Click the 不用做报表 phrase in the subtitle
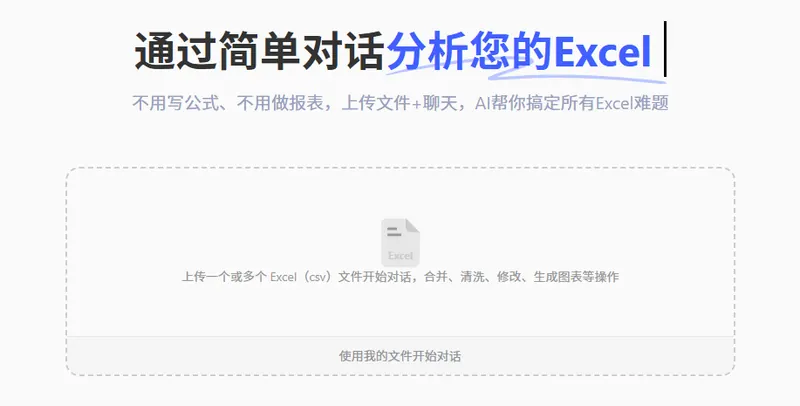The width and height of the screenshot is (800, 406). pos(280,103)
